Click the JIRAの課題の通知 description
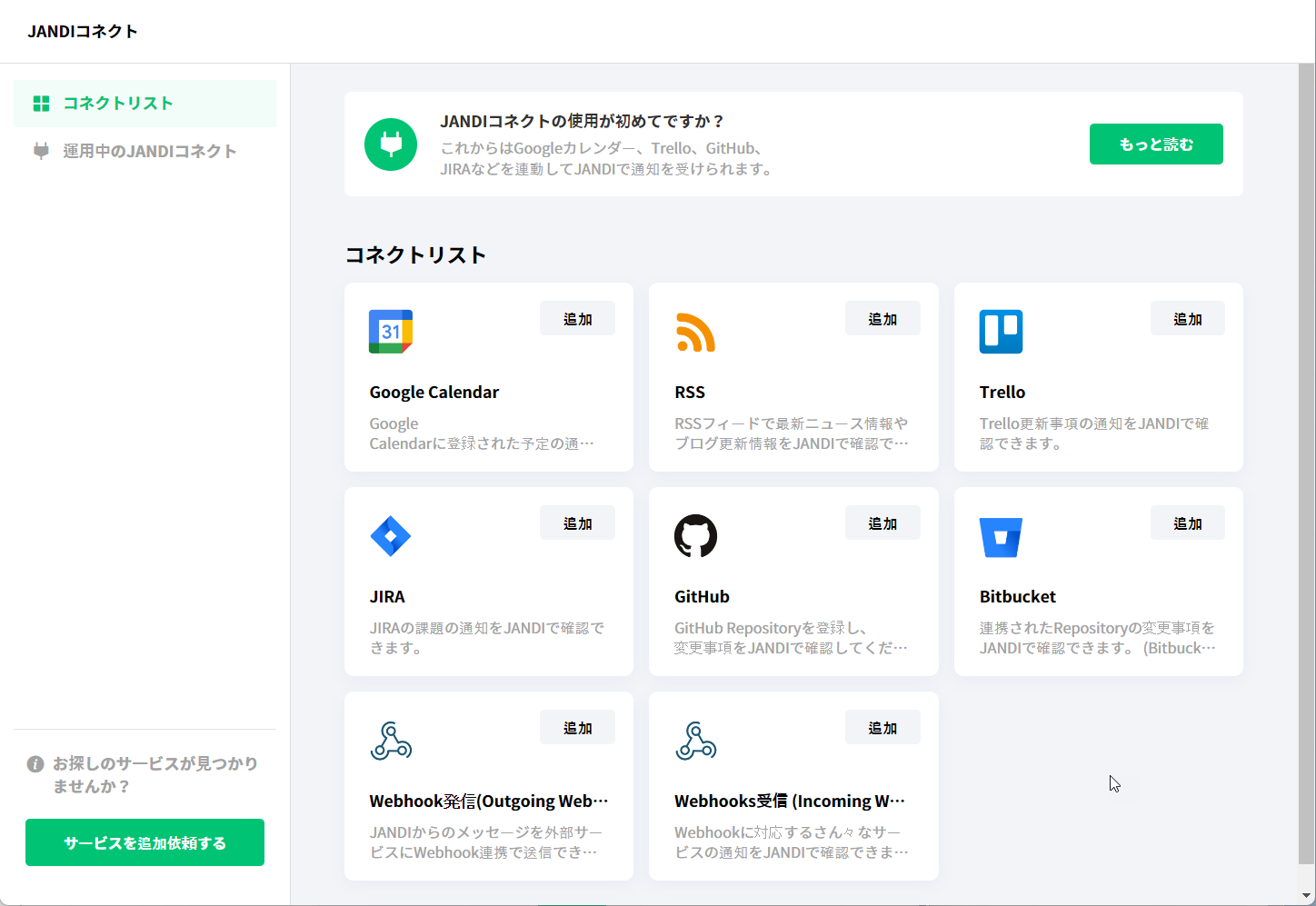 (487, 638)
